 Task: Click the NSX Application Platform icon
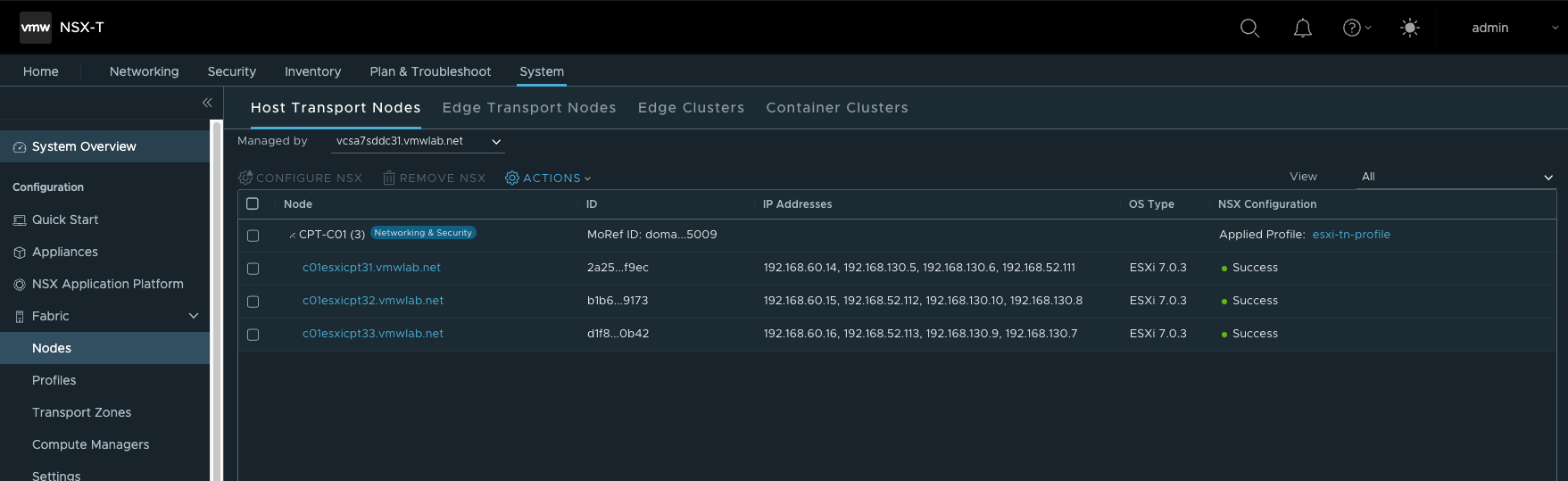point(20,285)
